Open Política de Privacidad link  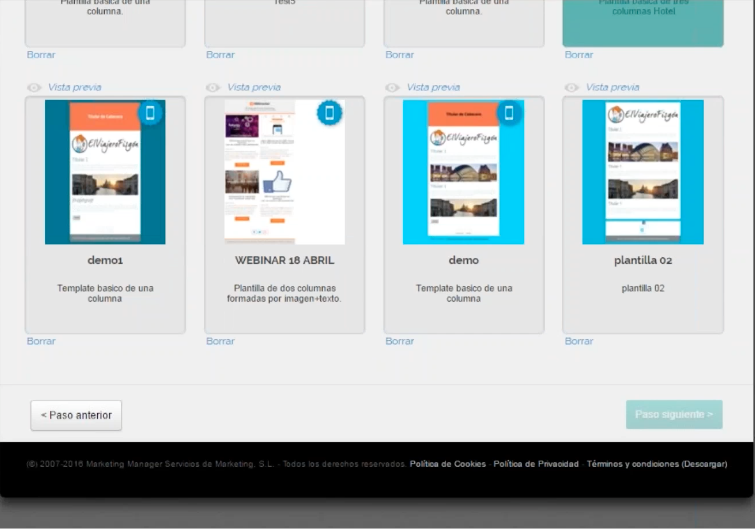tap(536, 464)
